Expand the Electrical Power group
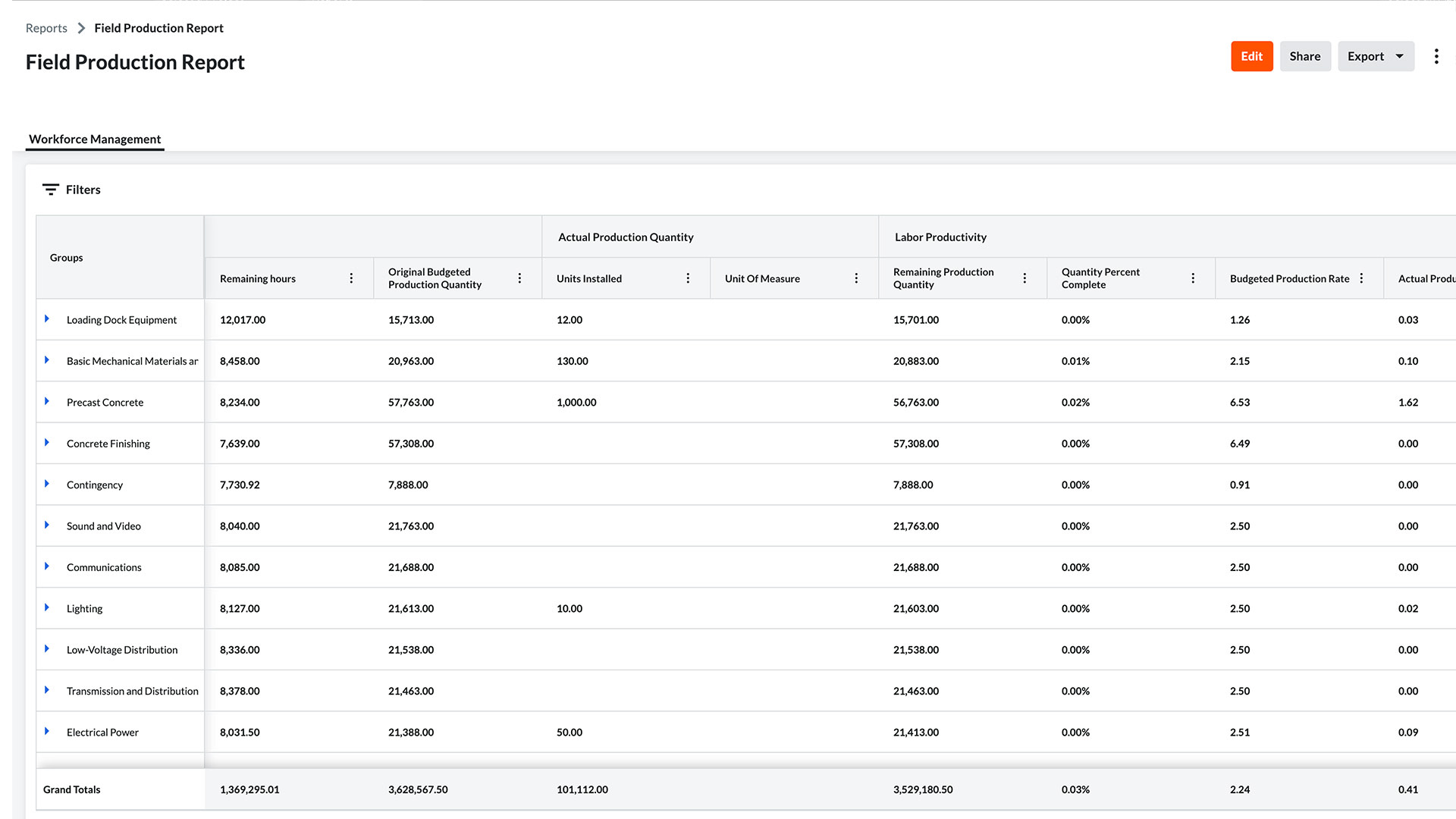This screenshot has height=819, width=1456. click(46, 732)
